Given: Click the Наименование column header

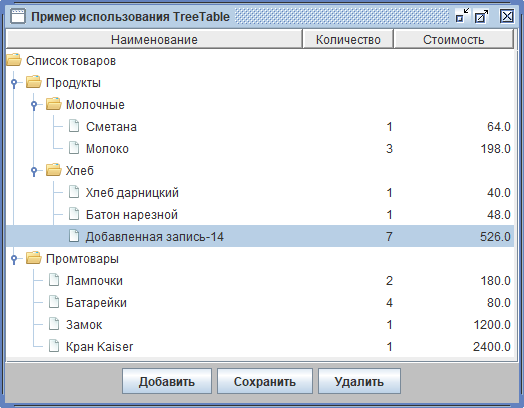Looking at the screenshot, I should point(154,39).
